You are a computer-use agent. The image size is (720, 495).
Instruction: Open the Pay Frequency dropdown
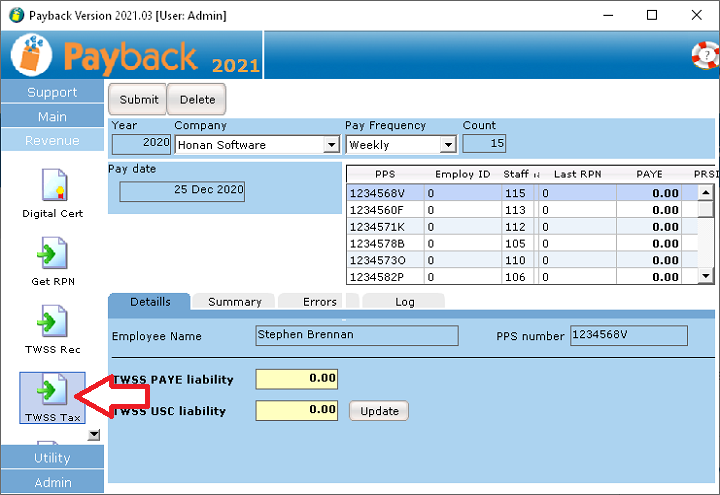click(x=448, y=145)
